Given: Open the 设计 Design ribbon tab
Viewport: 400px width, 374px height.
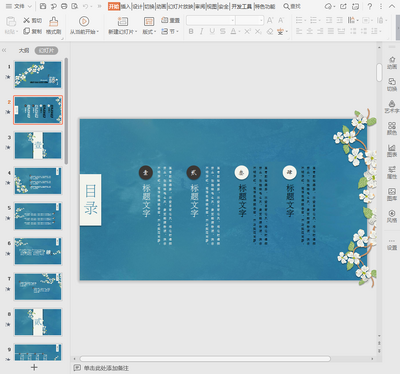Looking at the screenshot, I should click(x=137, y=6).
